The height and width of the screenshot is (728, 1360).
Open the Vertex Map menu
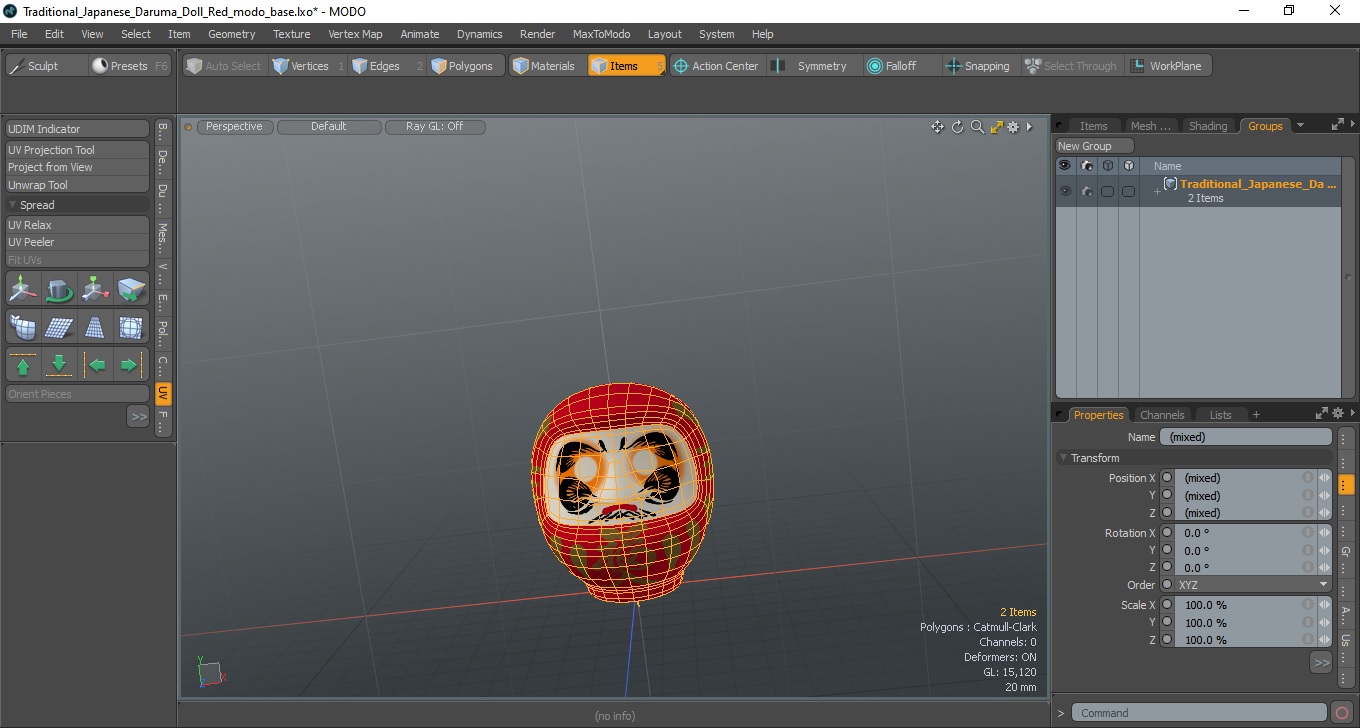[x=355, y=34]
